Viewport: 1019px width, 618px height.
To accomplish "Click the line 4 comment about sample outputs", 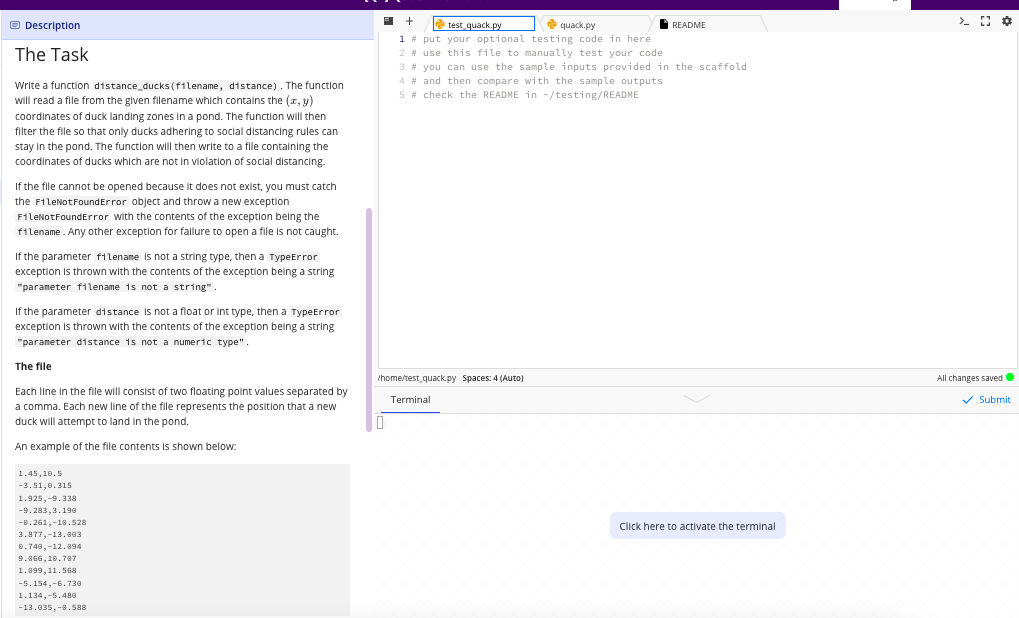I will point(537,81).
